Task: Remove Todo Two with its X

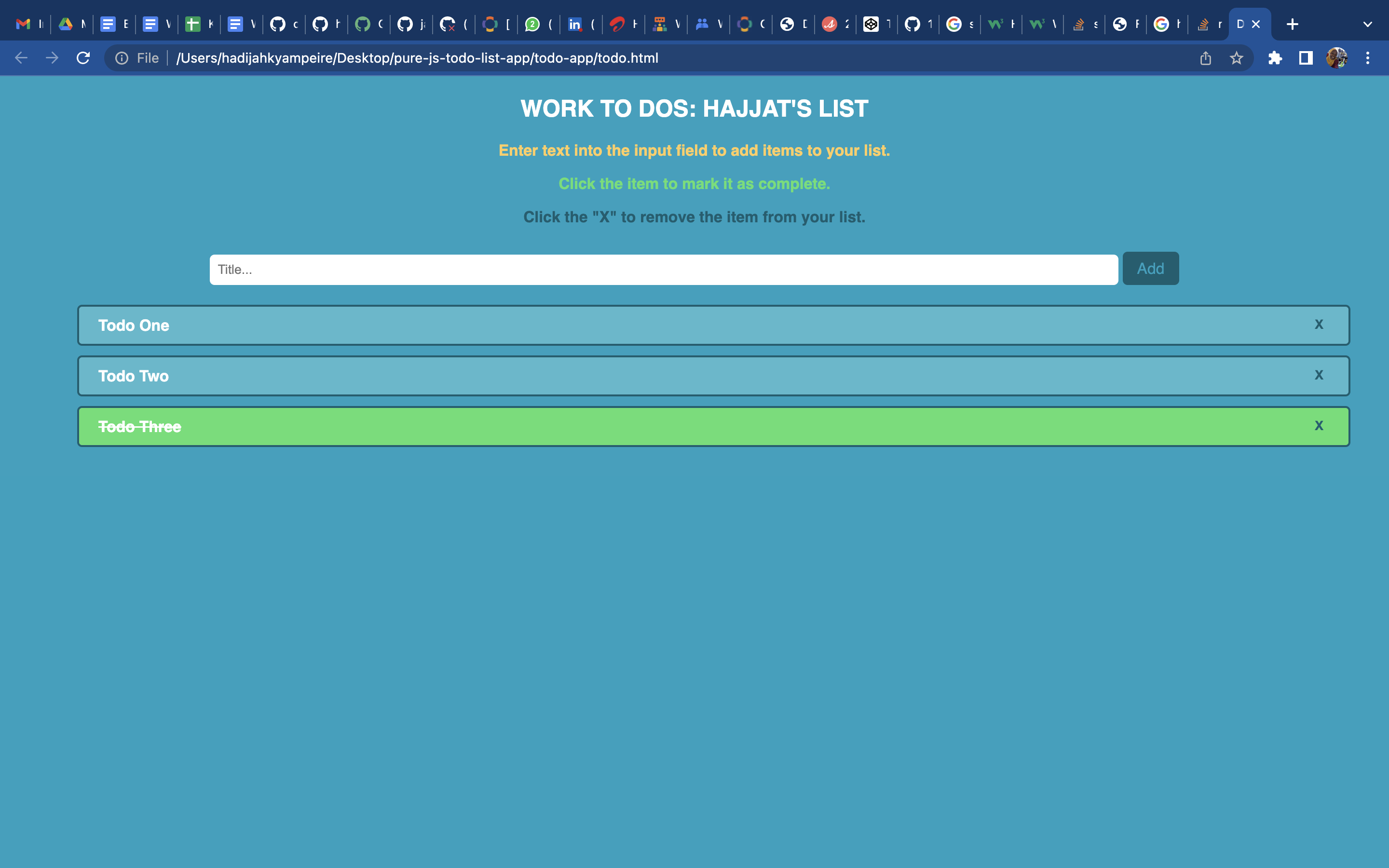Action: click(x=1319, y=376)
